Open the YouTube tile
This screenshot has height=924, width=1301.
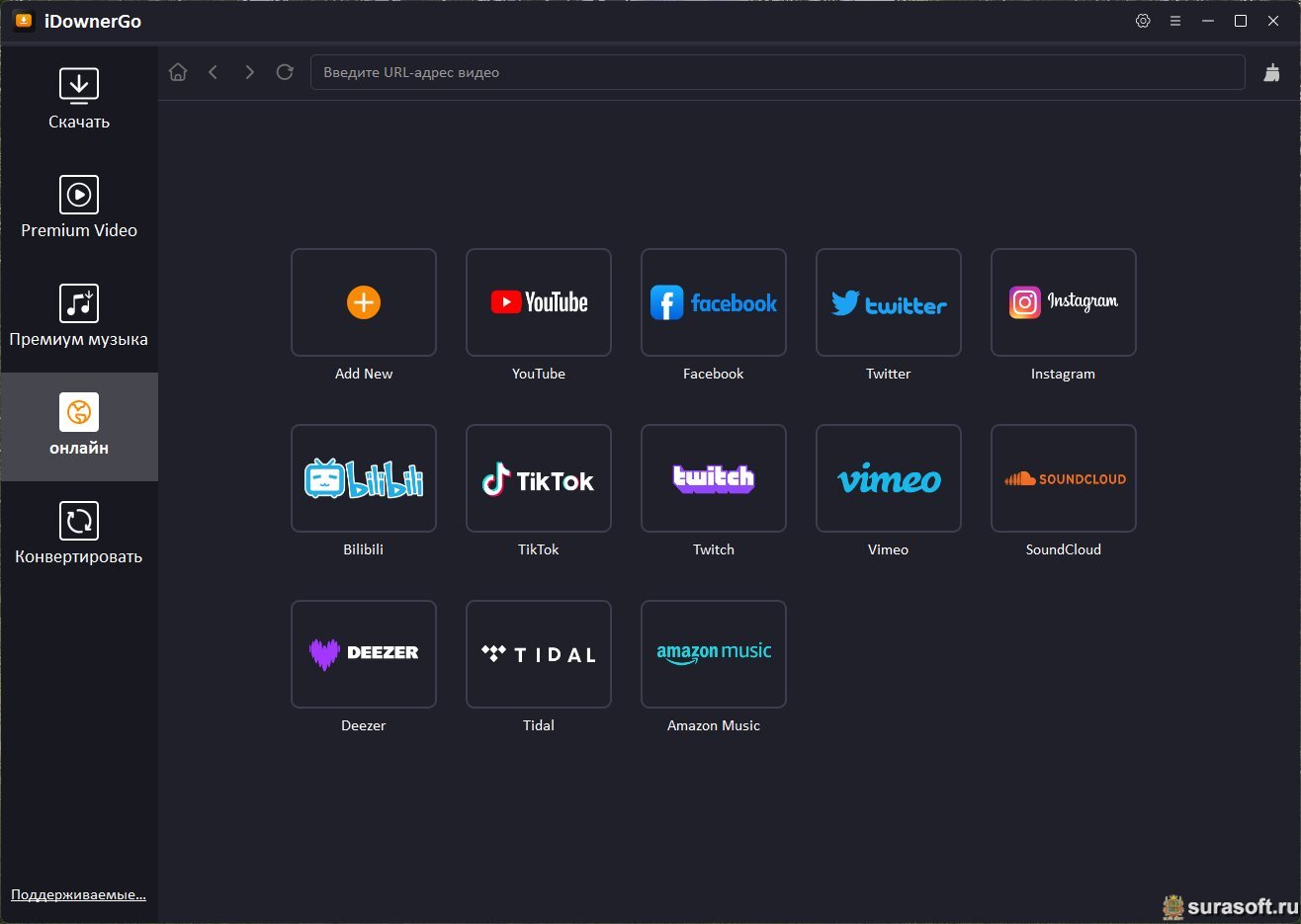[539, 302]
